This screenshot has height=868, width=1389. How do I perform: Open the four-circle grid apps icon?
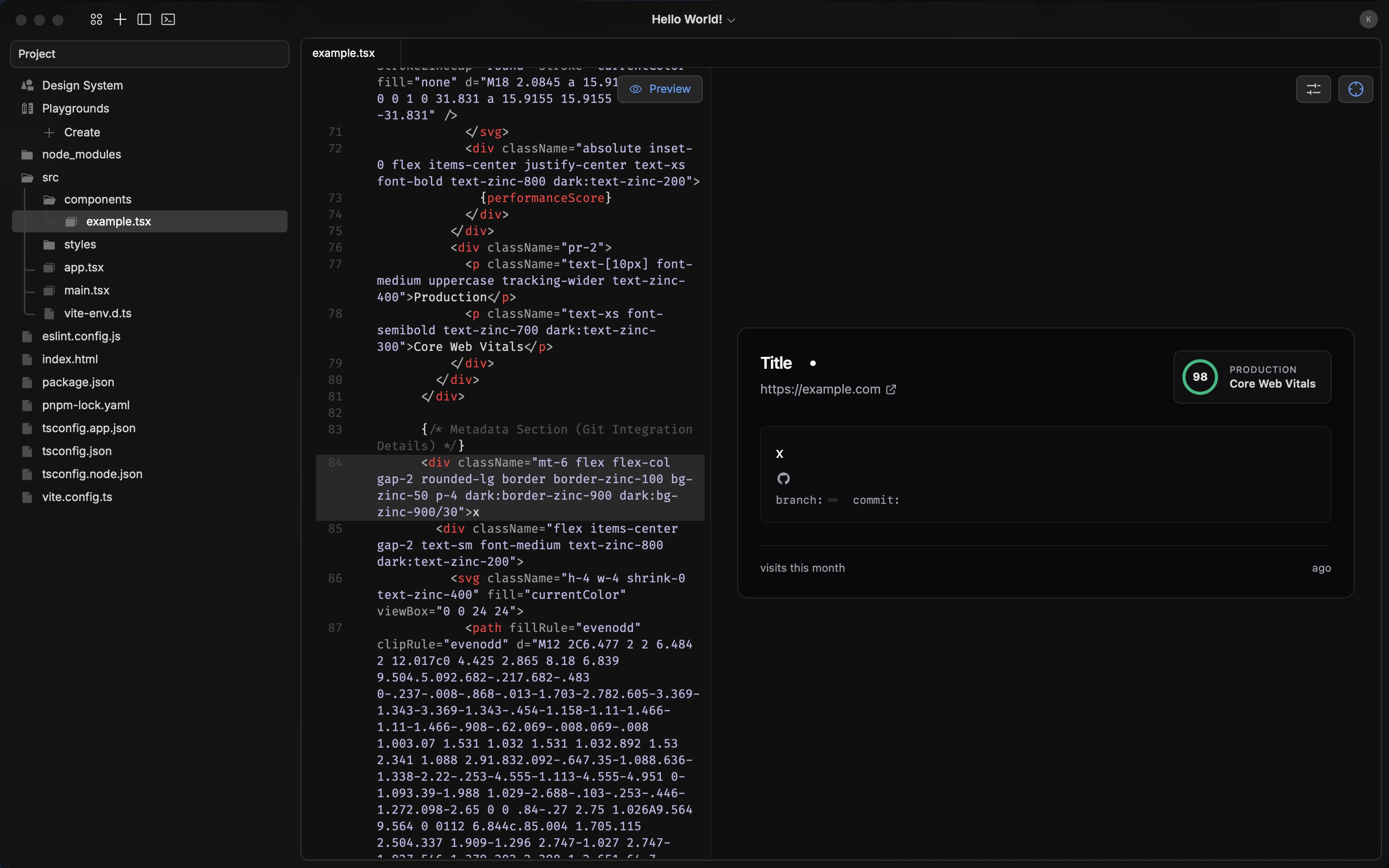click(96, 19)
